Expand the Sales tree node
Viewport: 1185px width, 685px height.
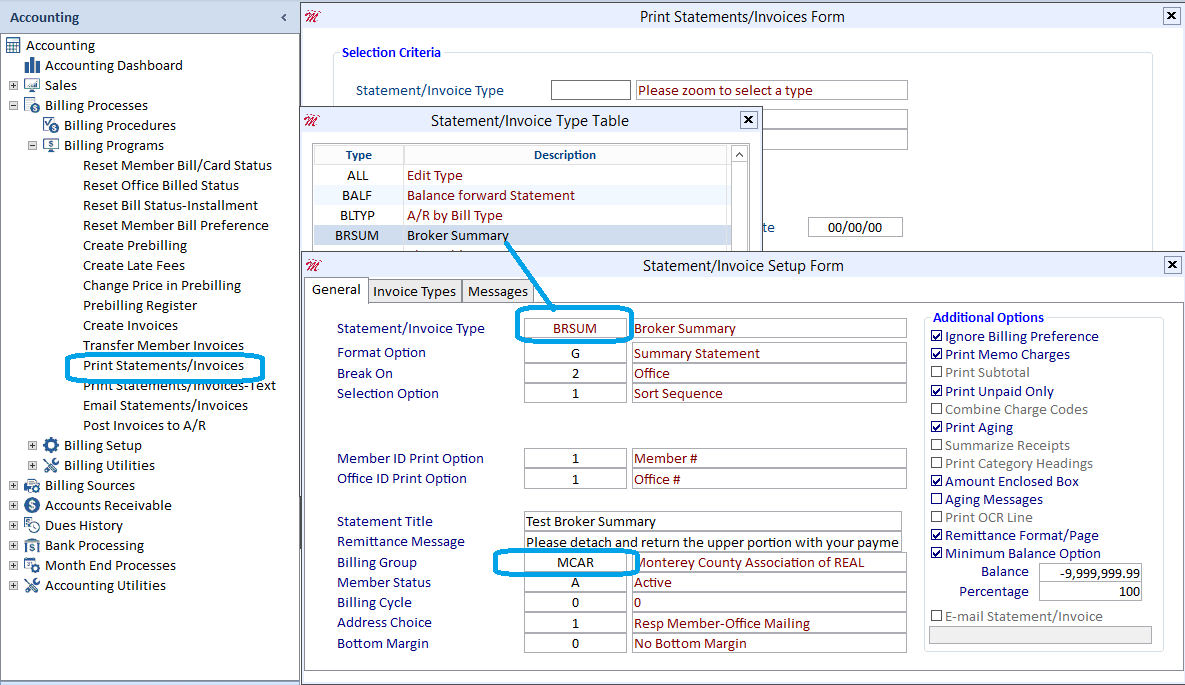(13, 85)
